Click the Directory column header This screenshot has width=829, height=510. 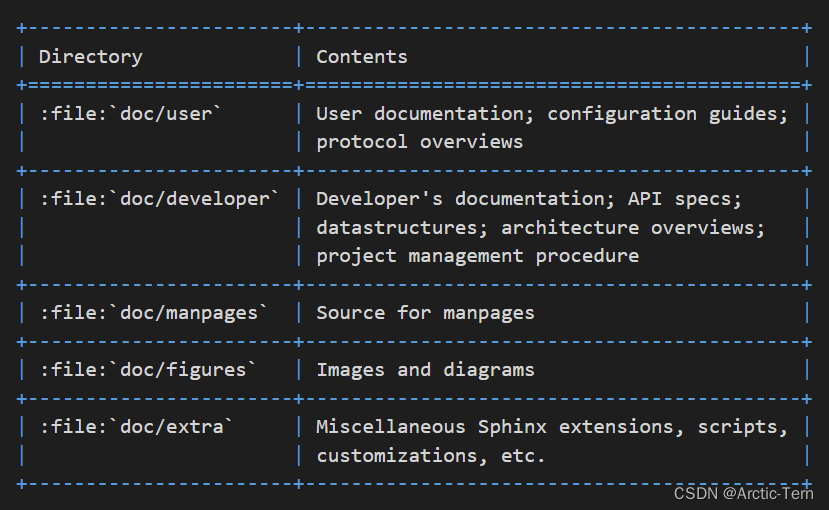tap(90, 57)
